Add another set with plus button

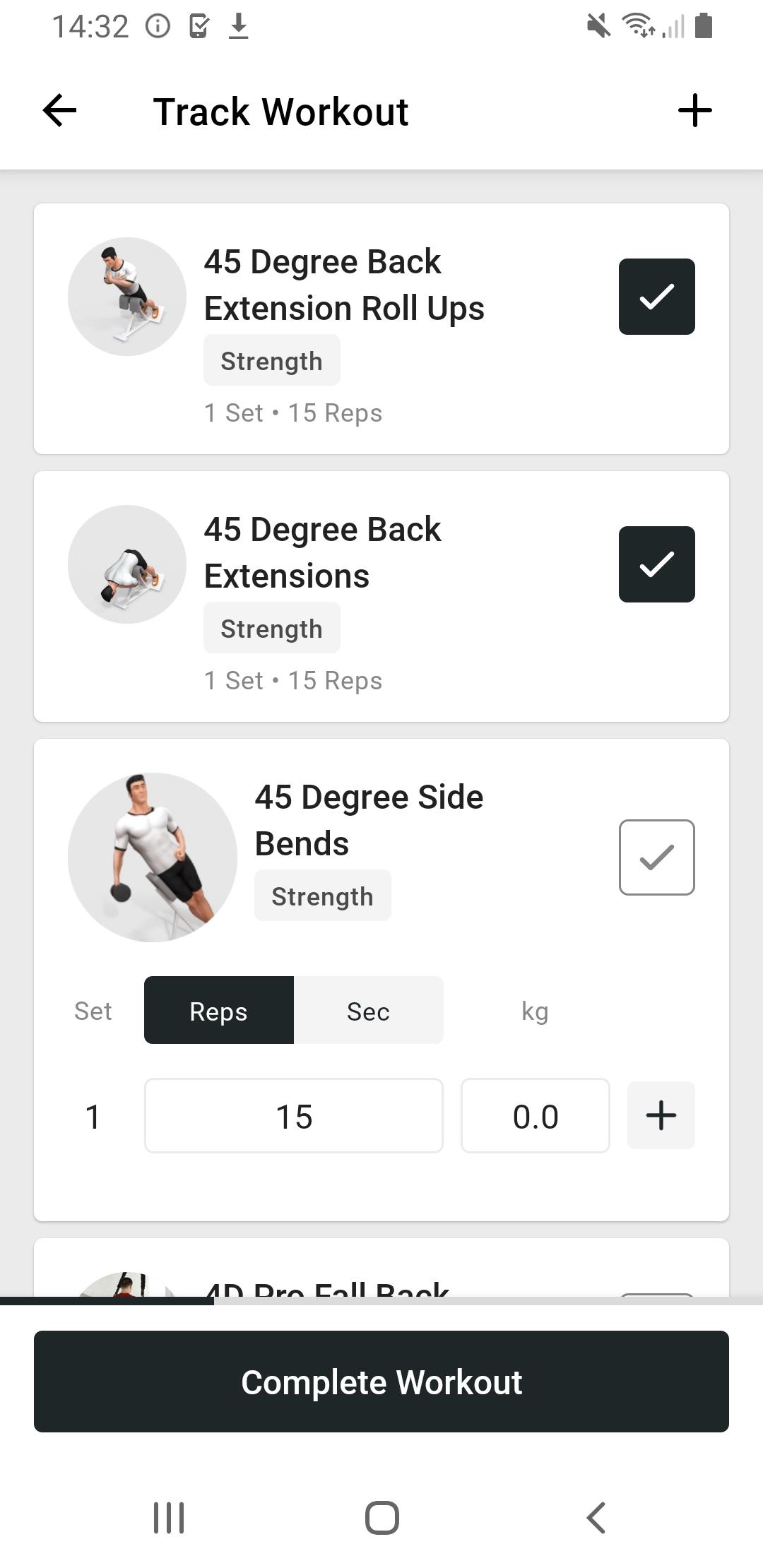click(x=661, y=1116)
